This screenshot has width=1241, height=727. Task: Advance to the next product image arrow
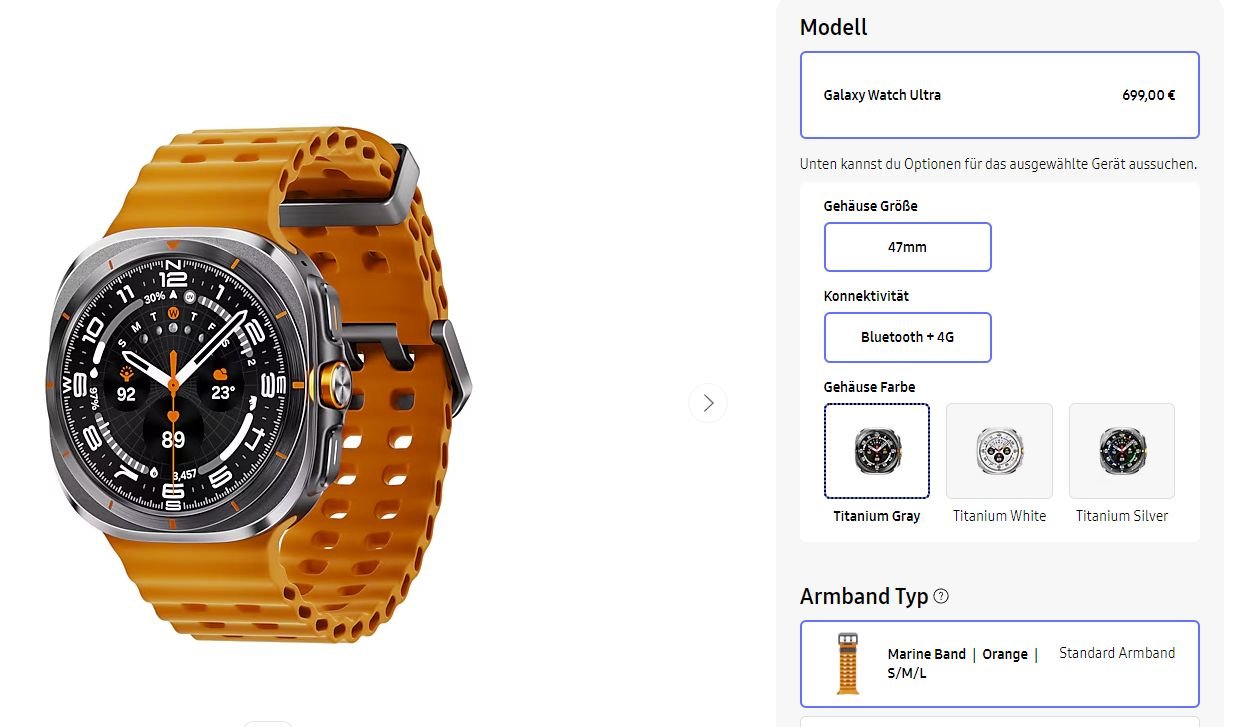click(708, 403)
